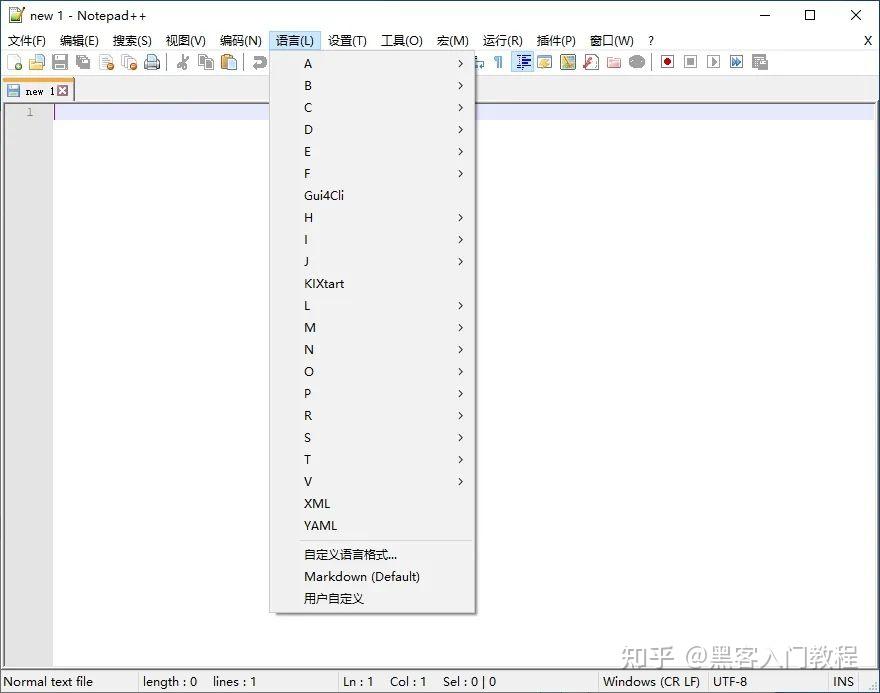Open a file via the folder toolbar icon

point(38,61)
